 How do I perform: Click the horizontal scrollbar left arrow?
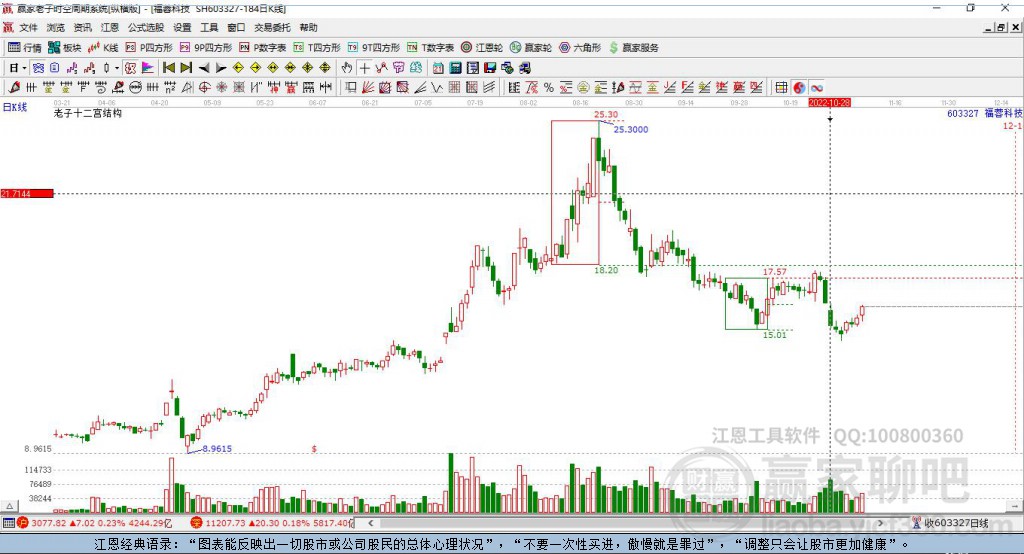tap(370, 523)
